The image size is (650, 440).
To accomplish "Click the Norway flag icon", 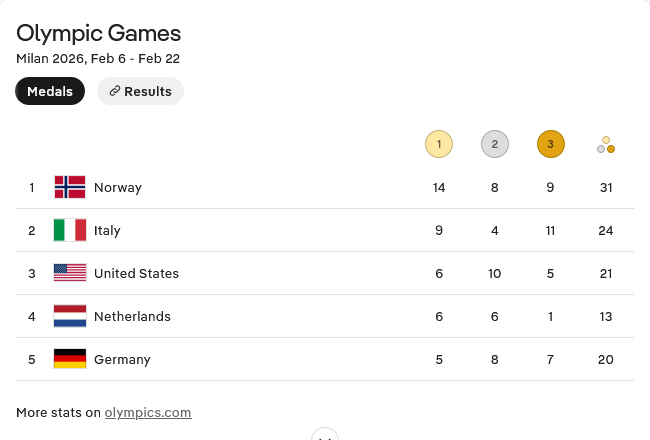I will 70,187.
